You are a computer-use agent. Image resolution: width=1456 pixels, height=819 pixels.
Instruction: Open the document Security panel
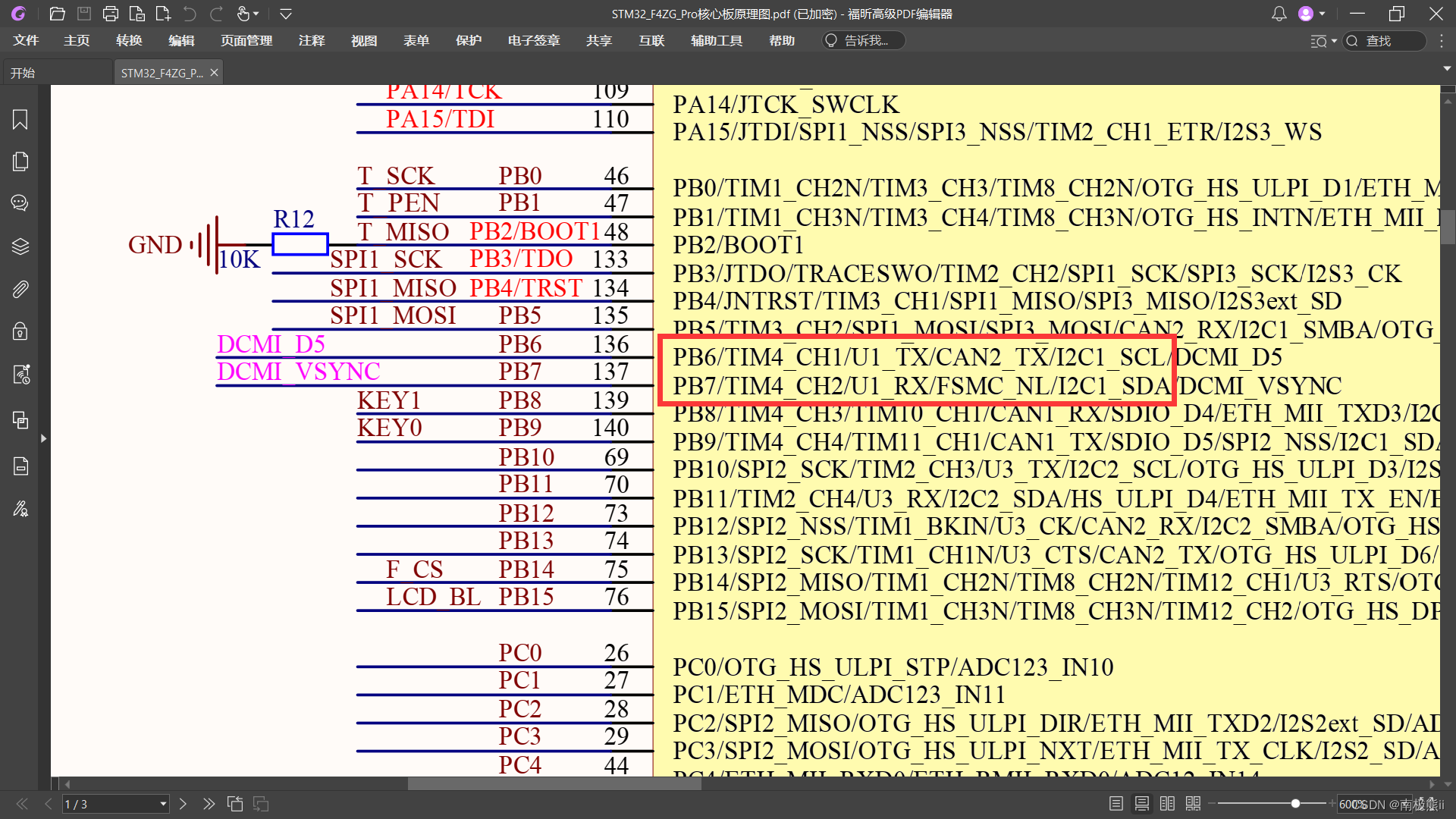click(x=20, y=331)
